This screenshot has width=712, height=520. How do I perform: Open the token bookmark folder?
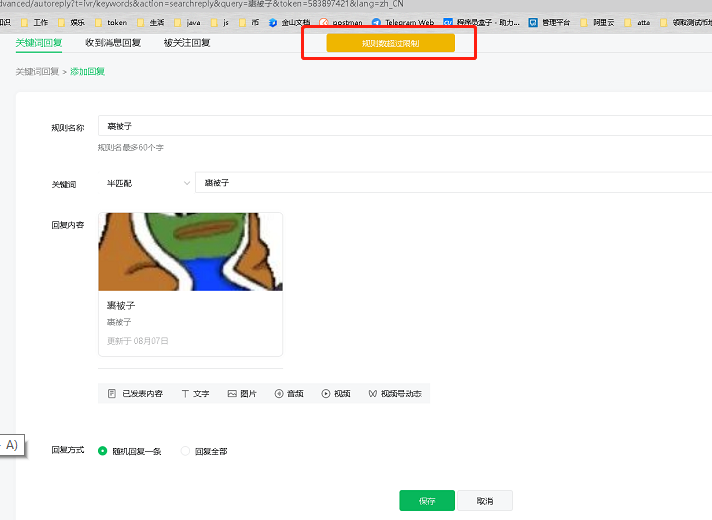pyautogui.click(x=111, y=23)
